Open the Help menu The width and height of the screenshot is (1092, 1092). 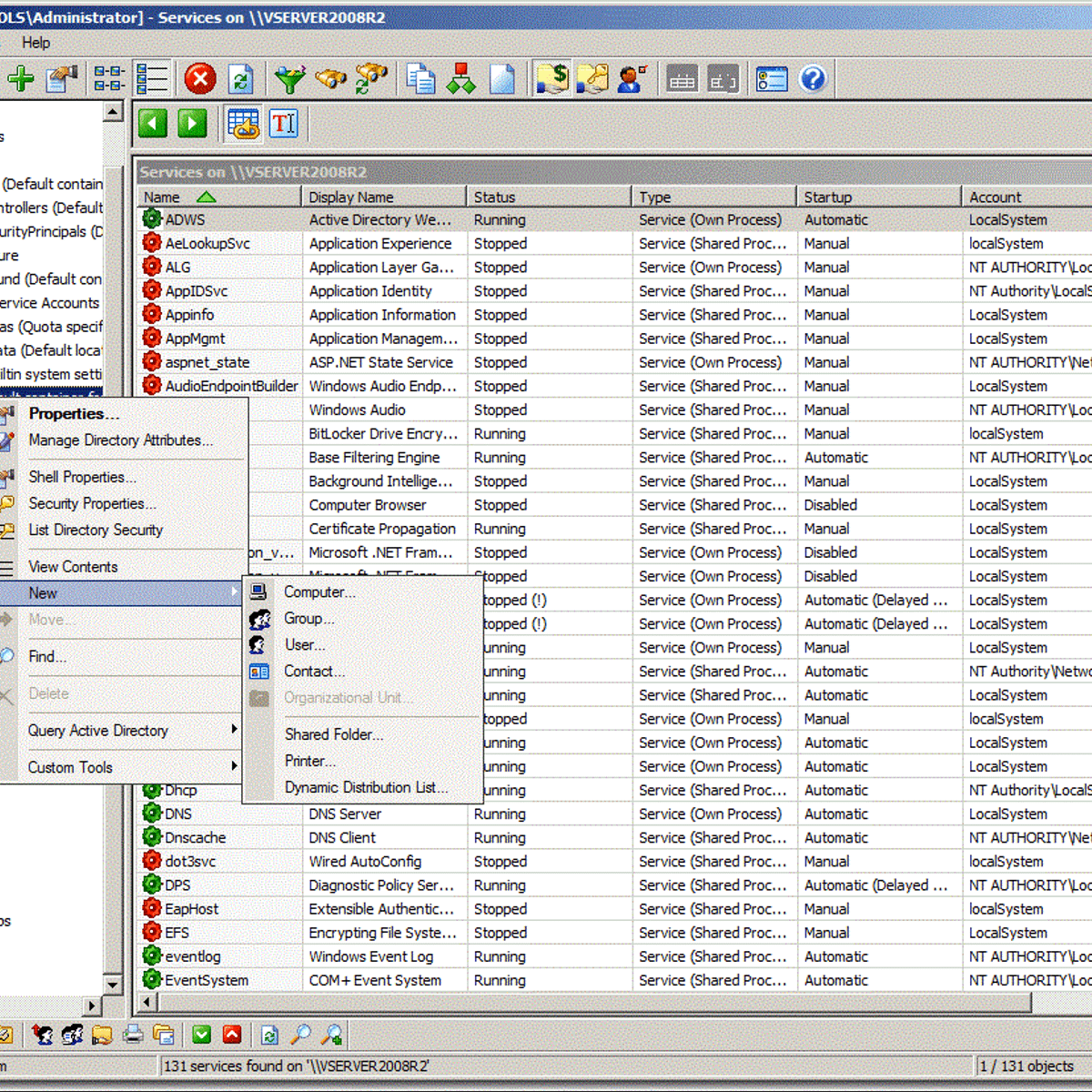click(36, 43)
